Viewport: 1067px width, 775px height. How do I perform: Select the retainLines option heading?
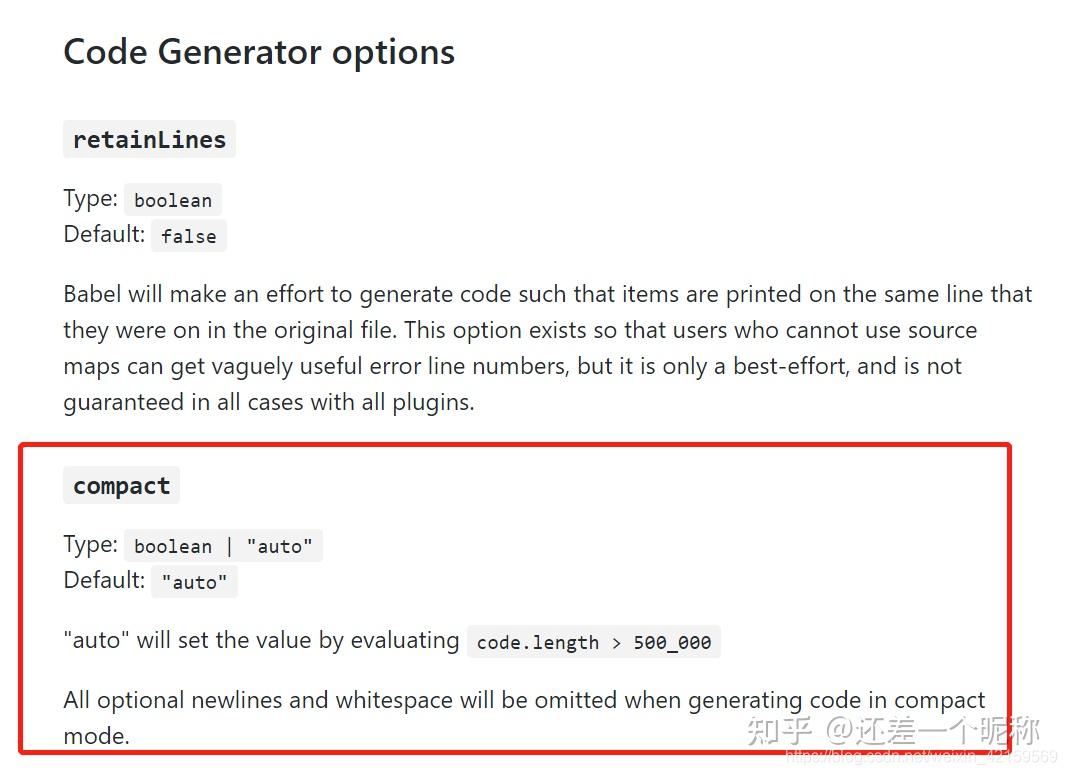coord(149,140)
